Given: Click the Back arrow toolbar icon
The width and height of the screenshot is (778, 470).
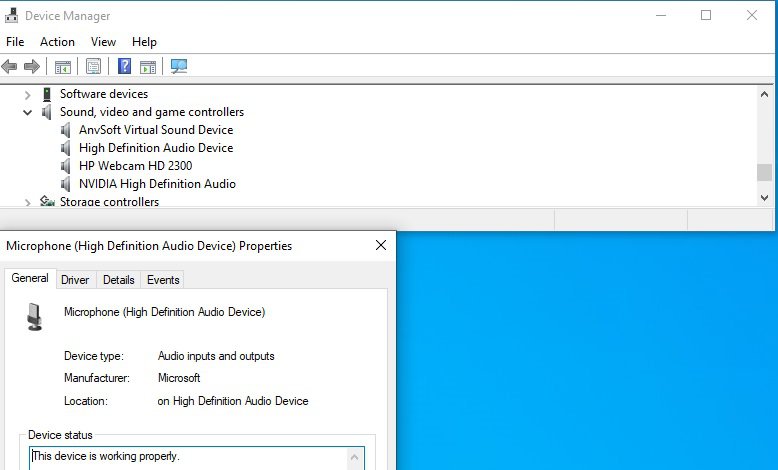Looking at the screenshot, I should coord(10,67).
